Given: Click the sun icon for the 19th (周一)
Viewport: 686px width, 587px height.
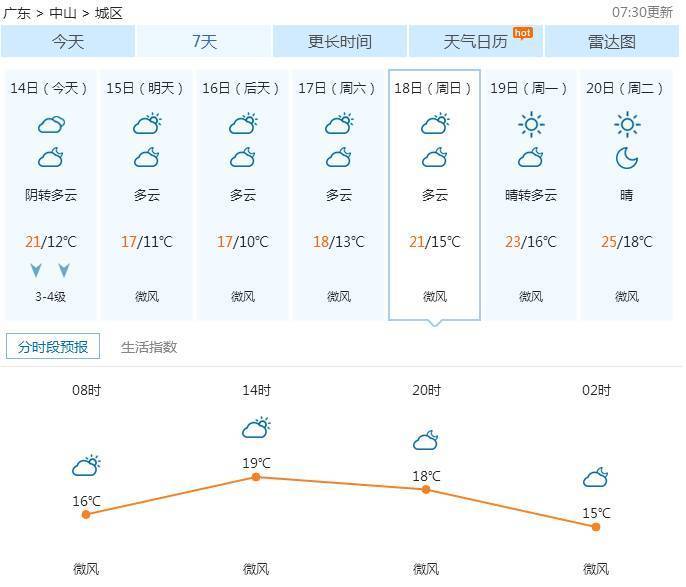Looking at the screenshot, I should point(531,125).
